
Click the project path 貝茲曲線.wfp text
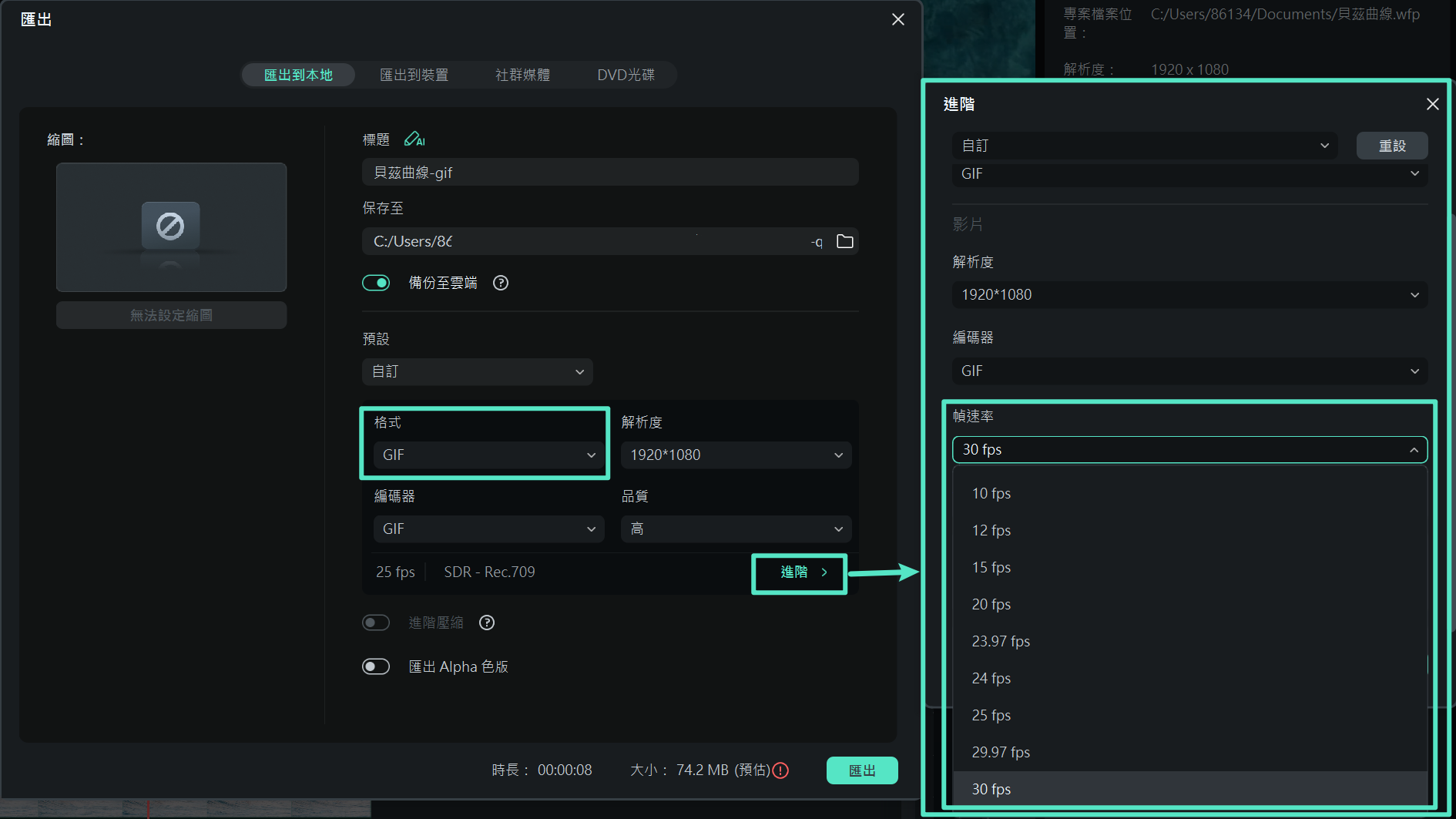tap(1285, 14)
